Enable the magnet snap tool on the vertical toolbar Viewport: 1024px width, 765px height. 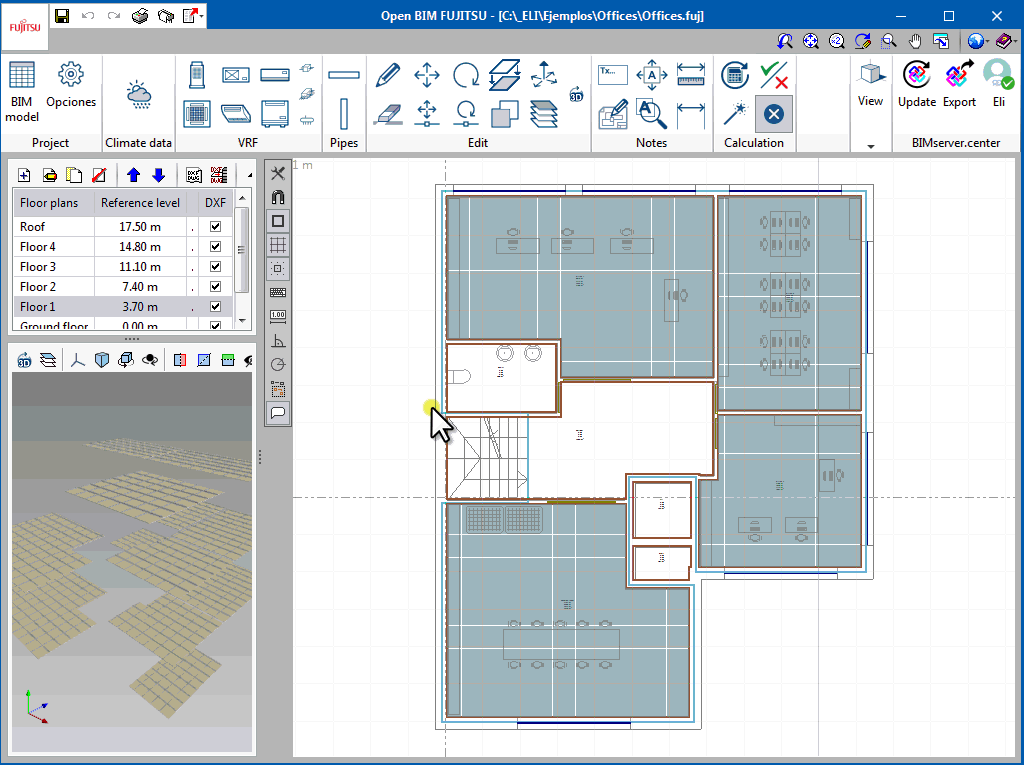[x=277, y=197]
